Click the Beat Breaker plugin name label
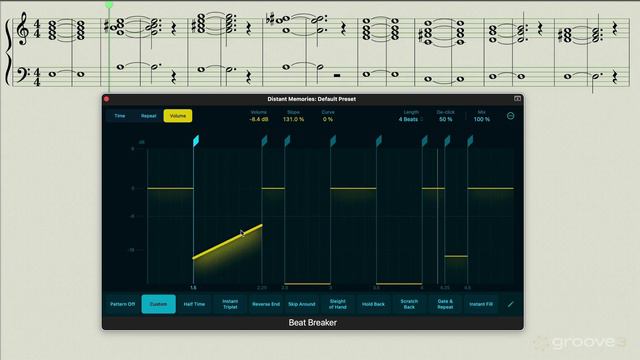 pos(313,322)
